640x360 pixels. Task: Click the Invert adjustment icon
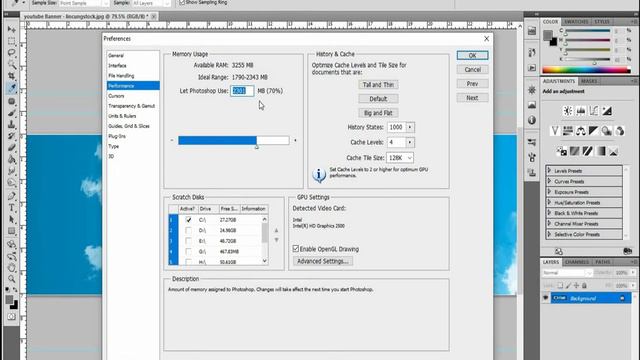coord(561,151)
